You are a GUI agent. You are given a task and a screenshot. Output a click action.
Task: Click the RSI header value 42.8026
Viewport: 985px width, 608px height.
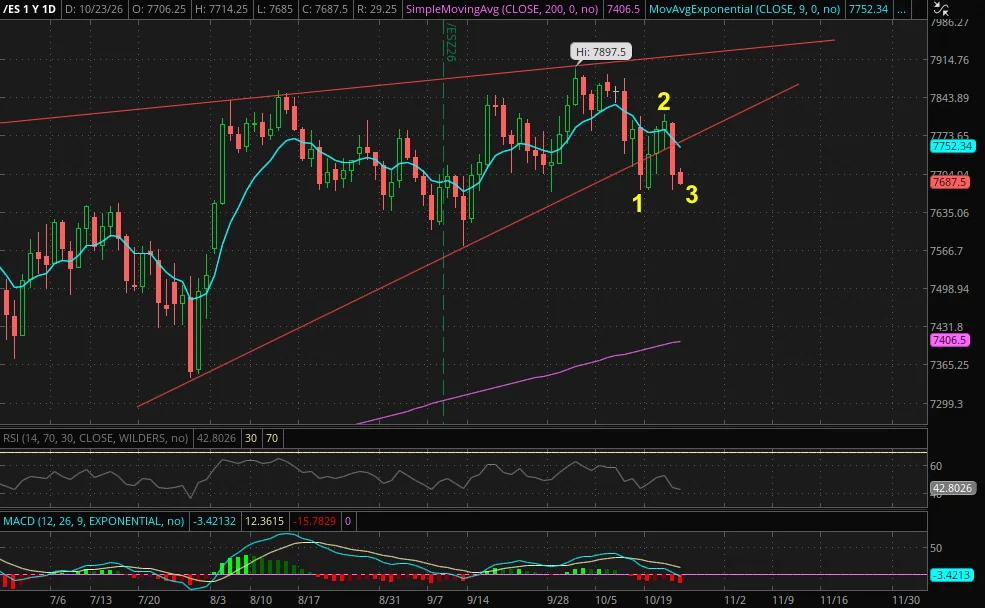216,438
